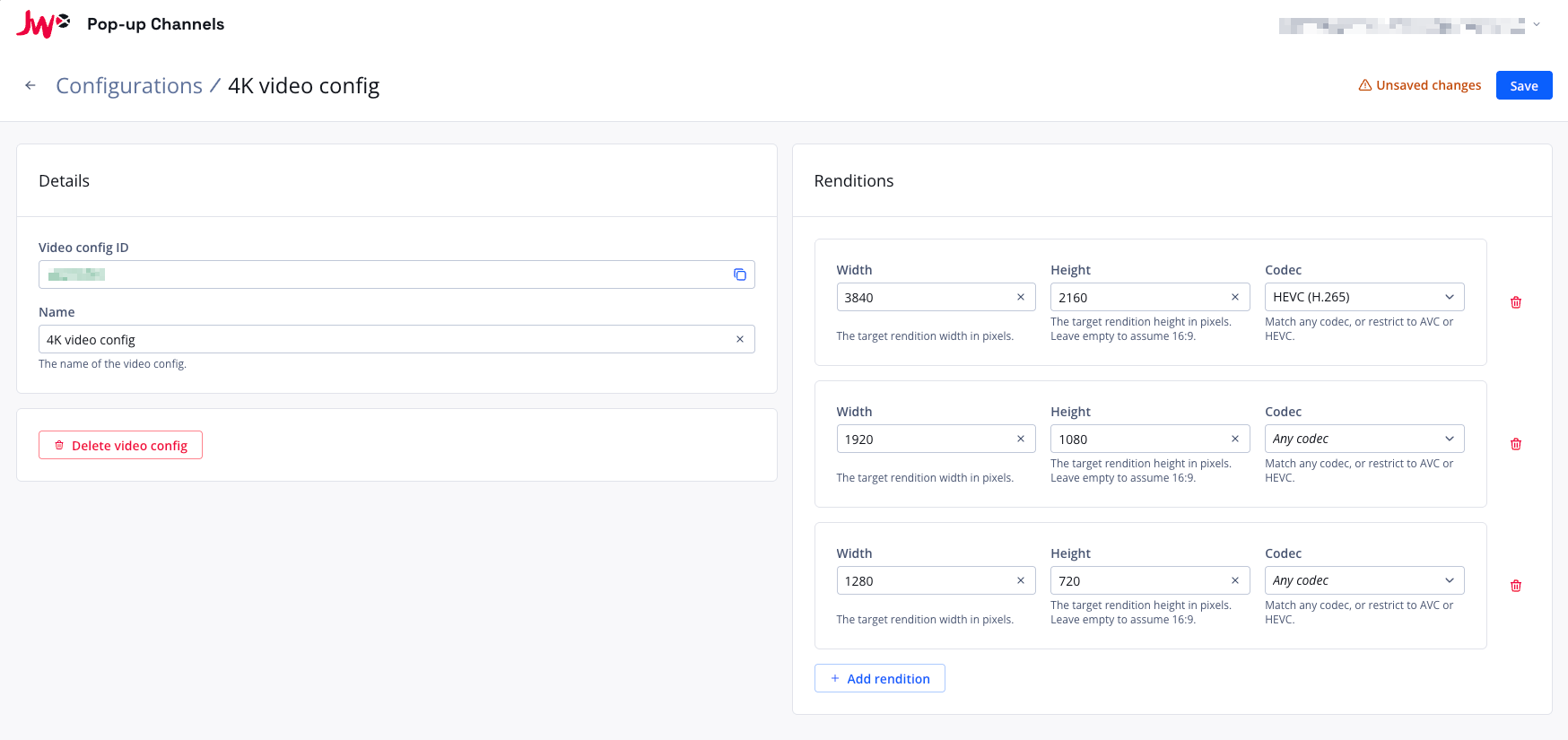This screenshot has width=1568, height=740.
Task: Open the Configurations breadcrumb link
Action: point(129,85)
